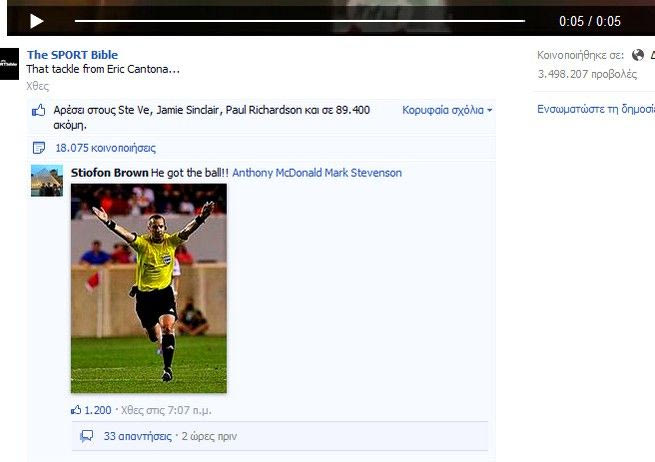Open Stiofon Brown's profile name
This screenshot has width=655, height=462.
point(109,173)
